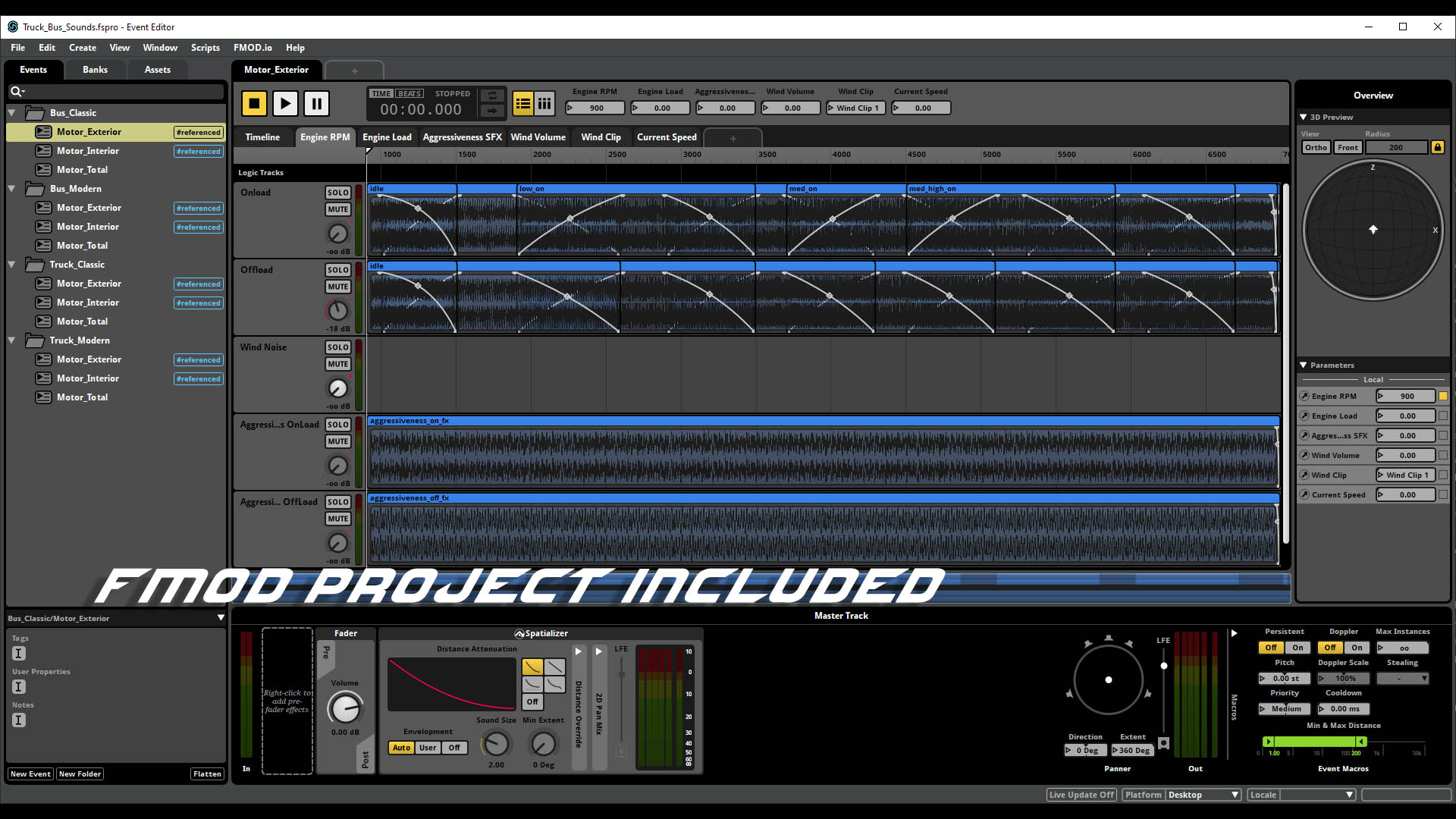Solo the Onload track
Screen dimensions: 1456x819
click(x=338, y=193)
